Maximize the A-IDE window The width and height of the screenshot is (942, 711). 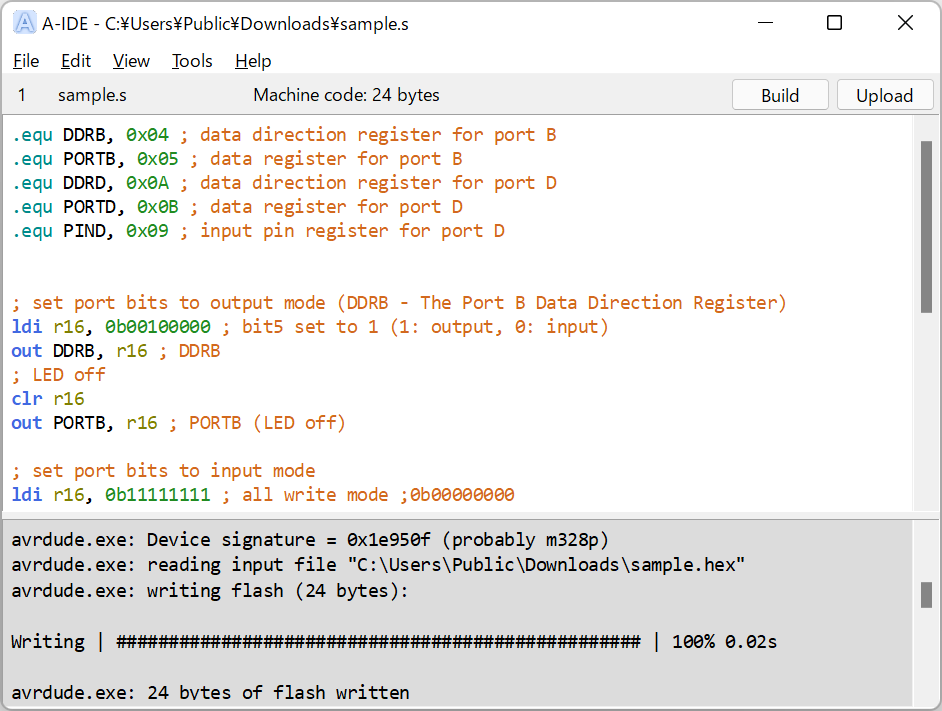[x=834, y=23]
